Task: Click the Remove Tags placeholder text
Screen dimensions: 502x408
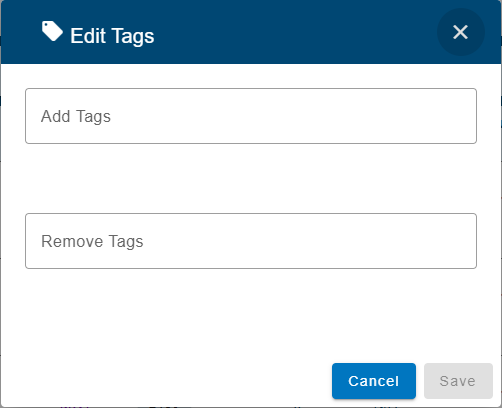Action: tap(92, 241)
